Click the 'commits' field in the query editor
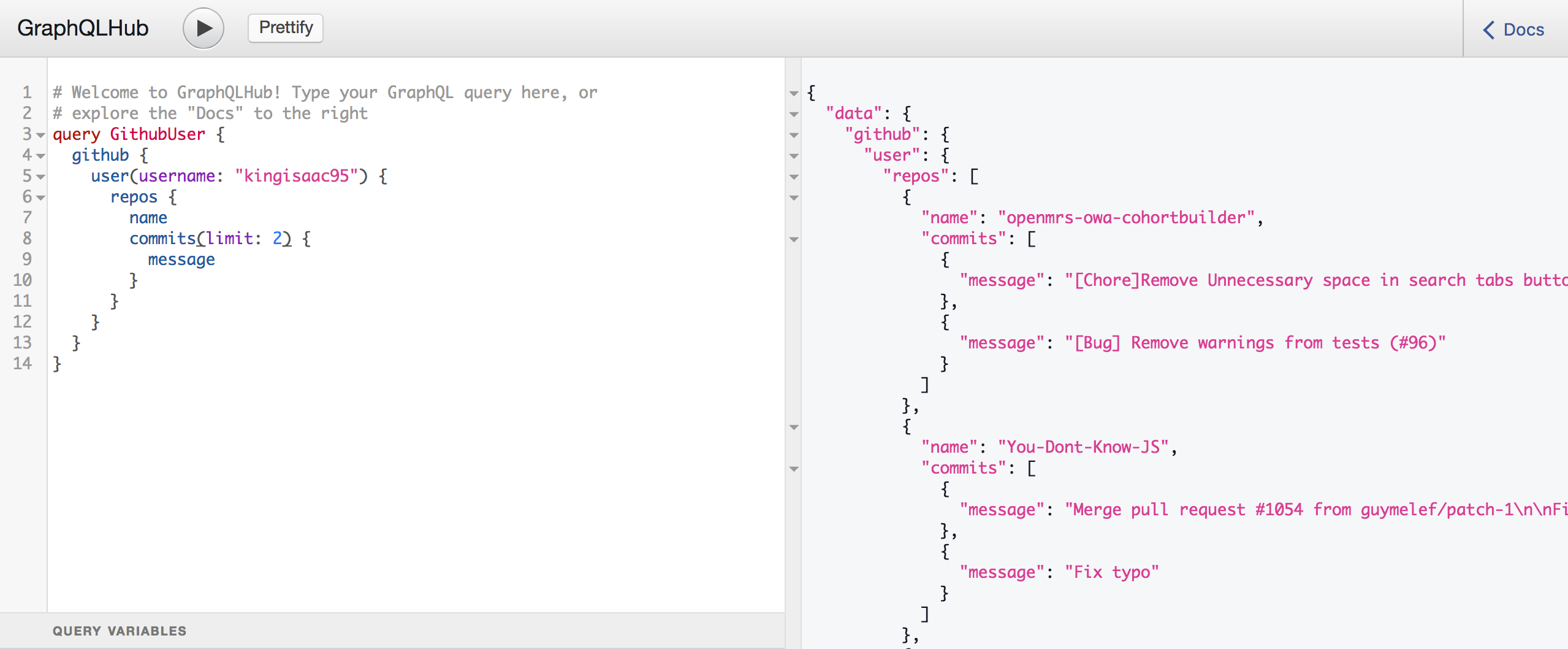Image resolution: width=1568 pixels, height=649 pixels. click(162, 239)
